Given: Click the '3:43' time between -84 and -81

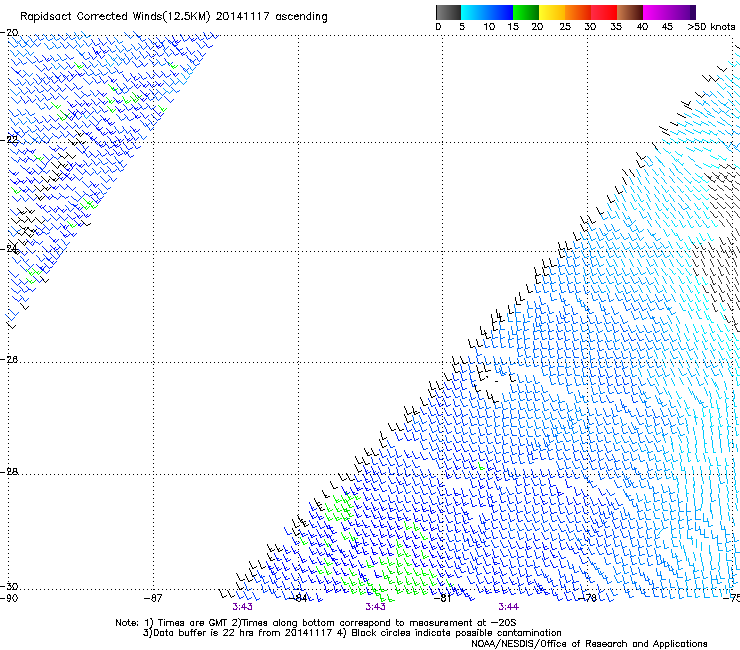Looking at the screenshot, I should tap(375, 607).
